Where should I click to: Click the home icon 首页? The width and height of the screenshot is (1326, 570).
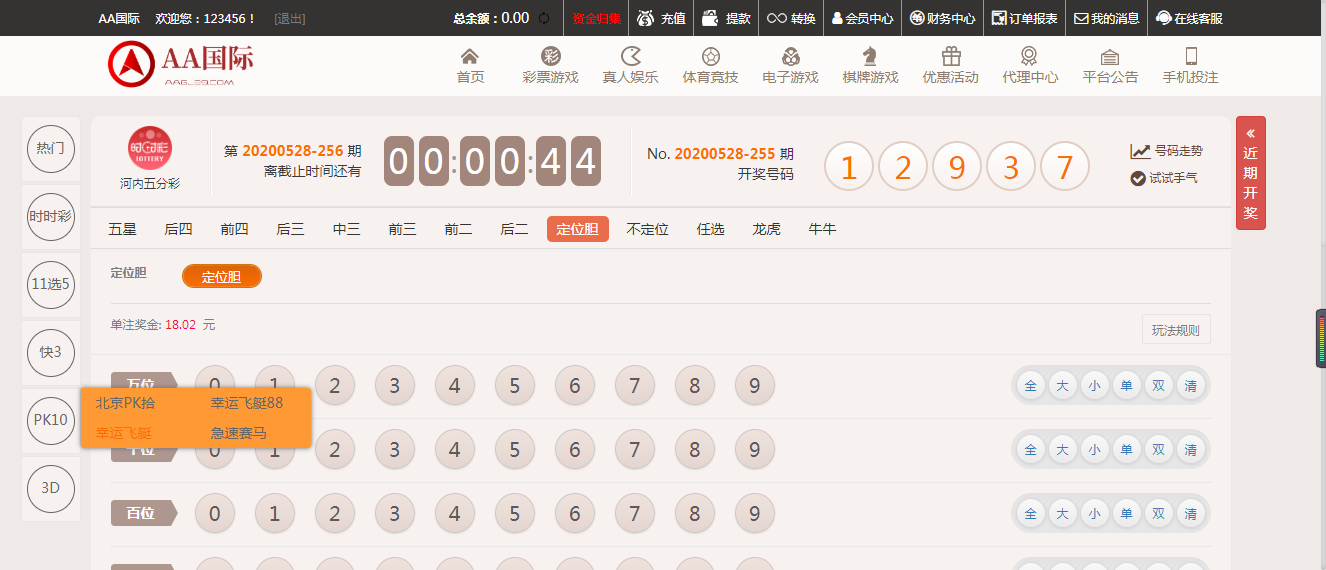click(x=469, y=57)
